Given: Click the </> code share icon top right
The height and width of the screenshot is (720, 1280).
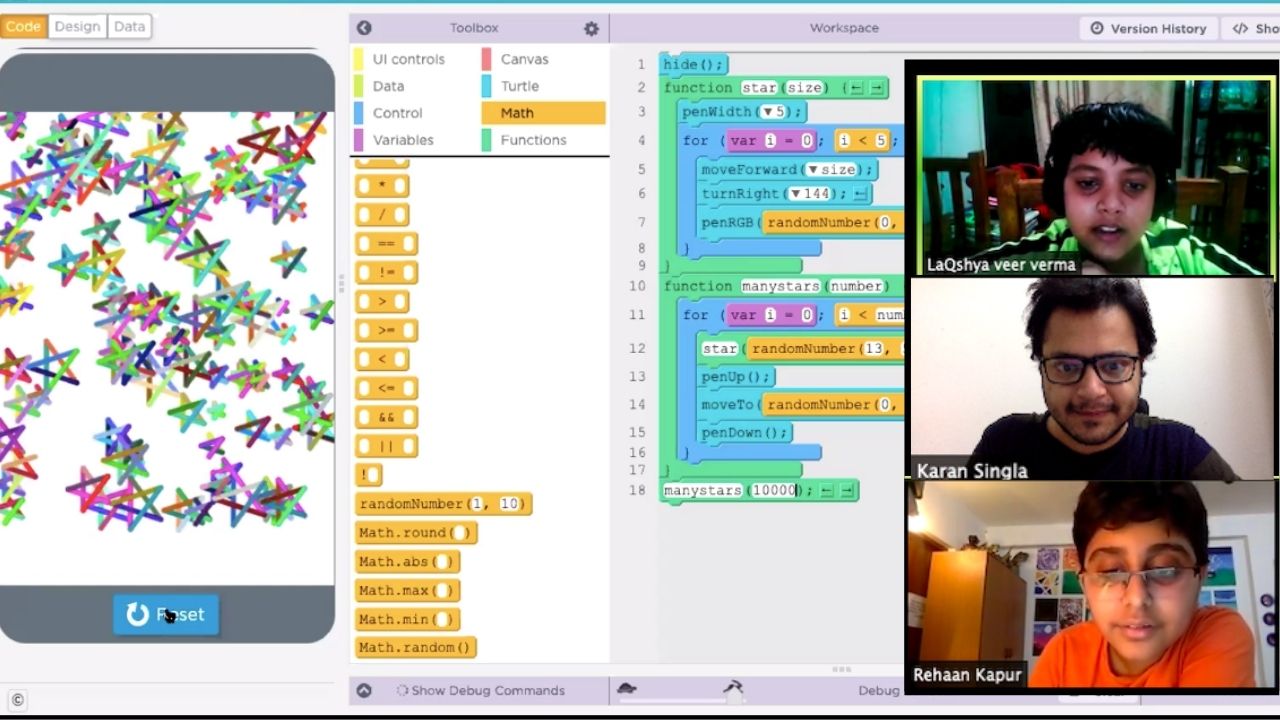Looking at the screenshot, I should click(x=1240, y=28).
